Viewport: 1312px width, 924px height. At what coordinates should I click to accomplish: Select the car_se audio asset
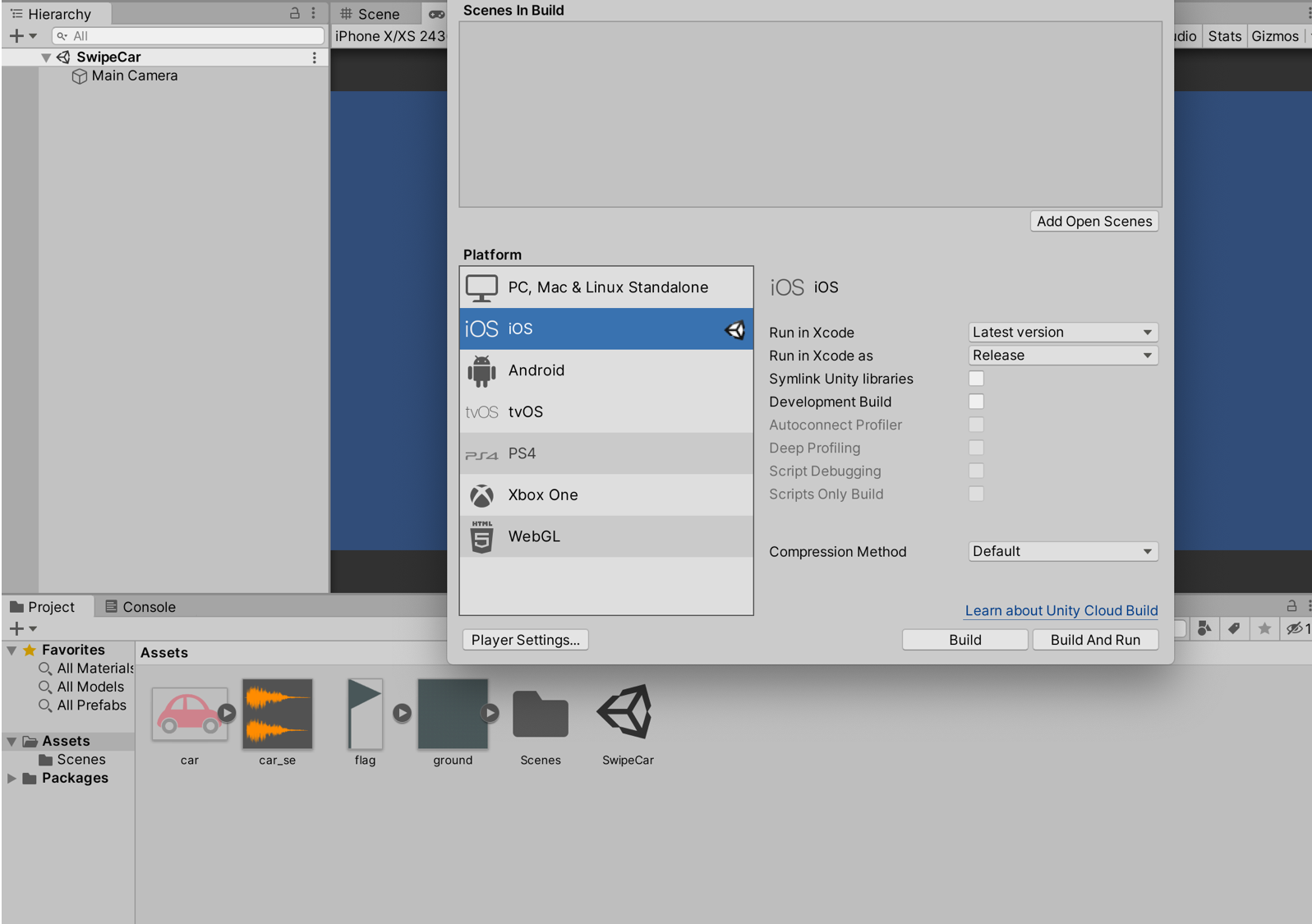click(x=278, y=714)
